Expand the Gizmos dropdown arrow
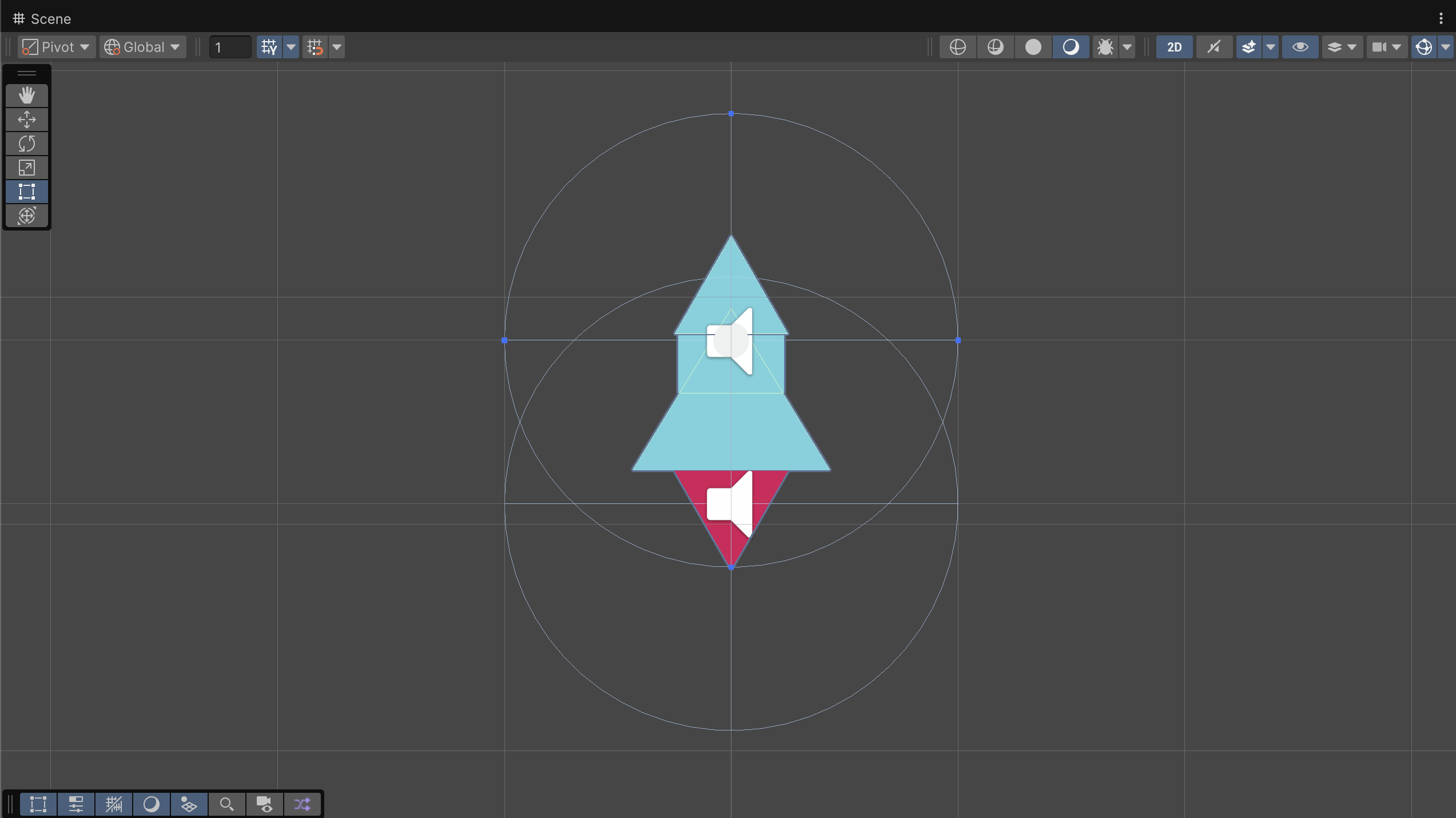Image resolution: width=1456 pixels, height=818 pixels. click(1446, 47)
